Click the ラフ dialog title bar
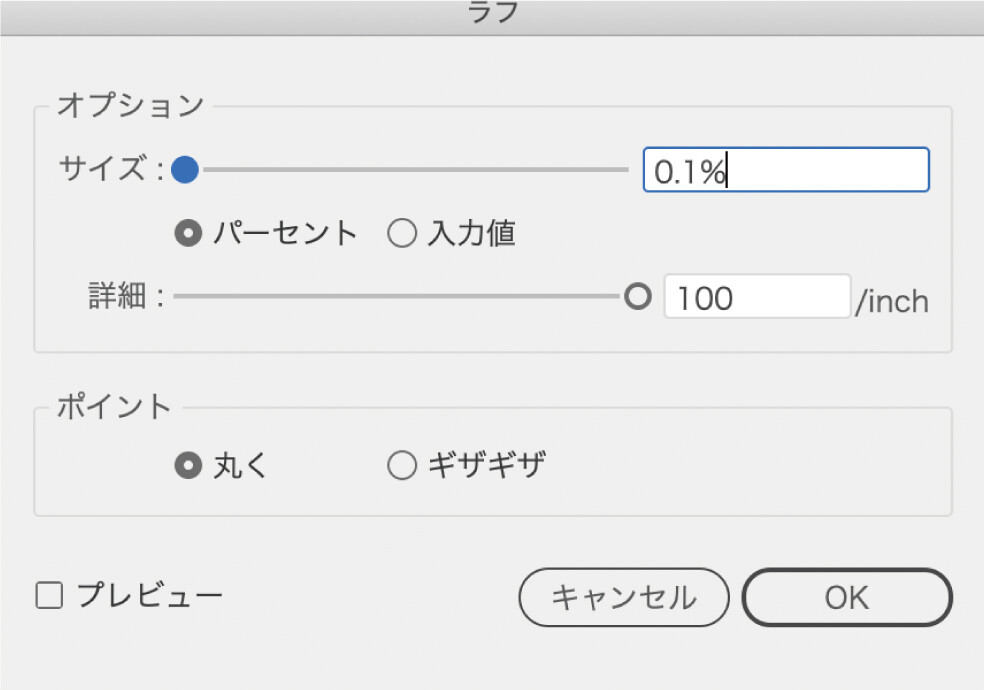This screenshot has height=690, width=984. point(492,14)
